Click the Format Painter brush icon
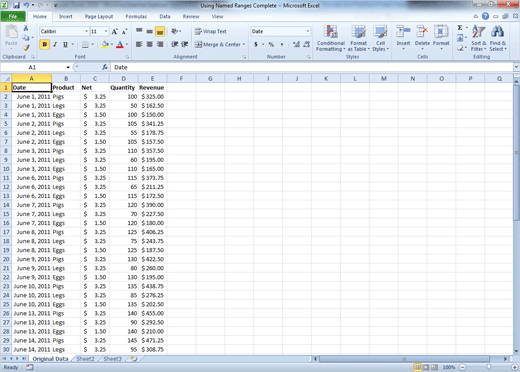This screenshot has width=520, height=372. click(x=26, y=47)
